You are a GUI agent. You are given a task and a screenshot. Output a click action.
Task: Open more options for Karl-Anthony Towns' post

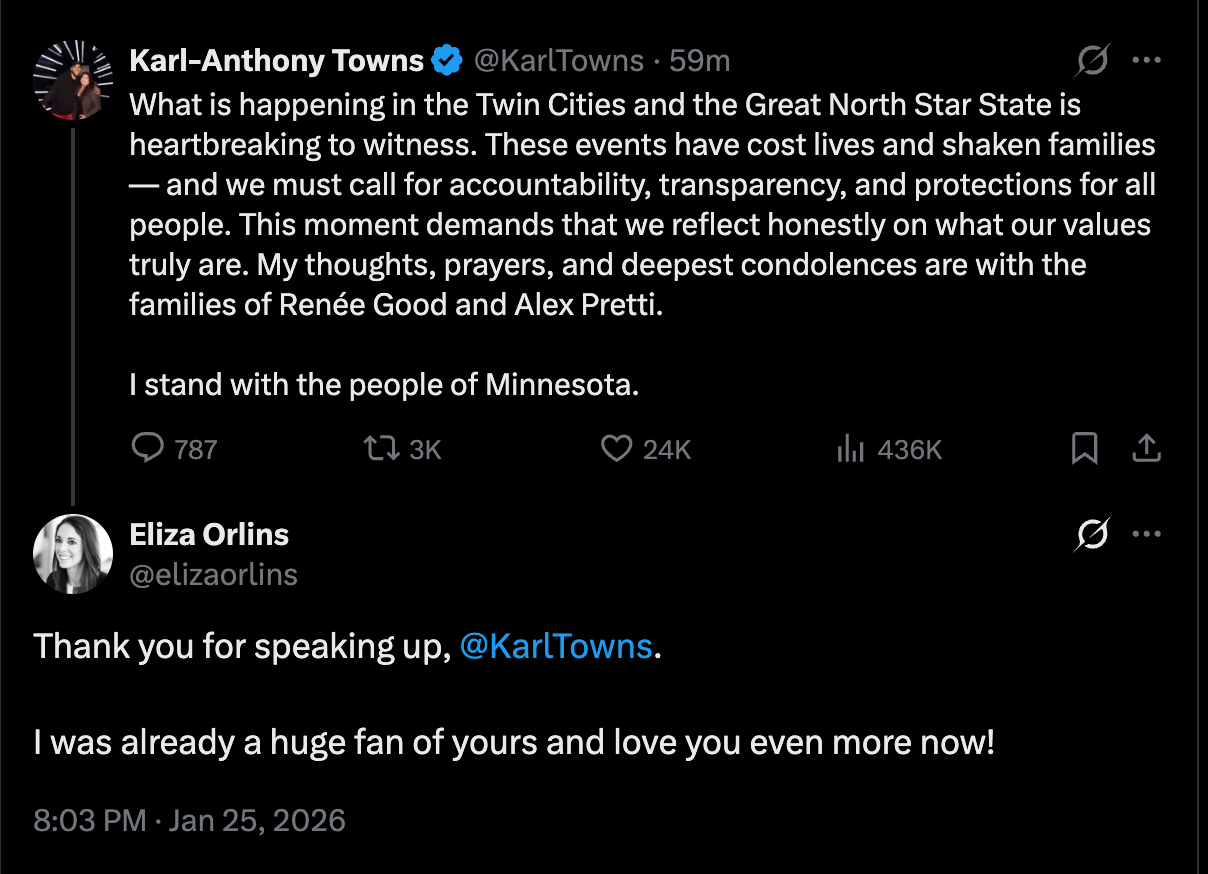tap(1146, 60)
